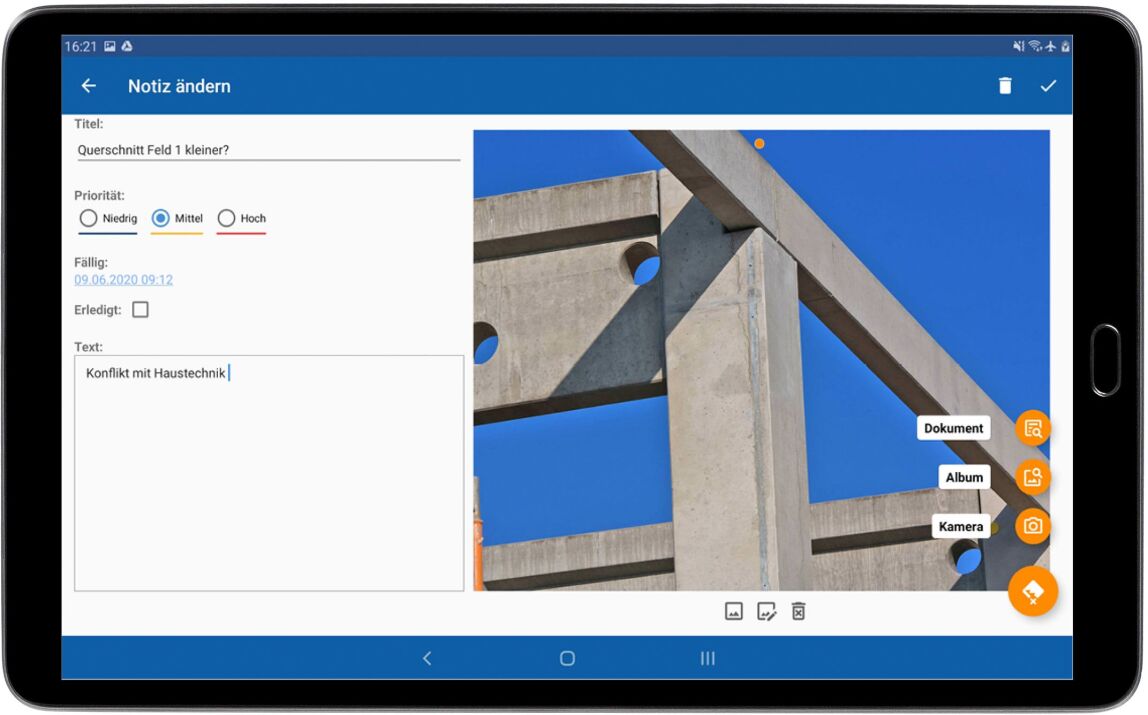Select Hoch priority radio button

click(226, 218)
